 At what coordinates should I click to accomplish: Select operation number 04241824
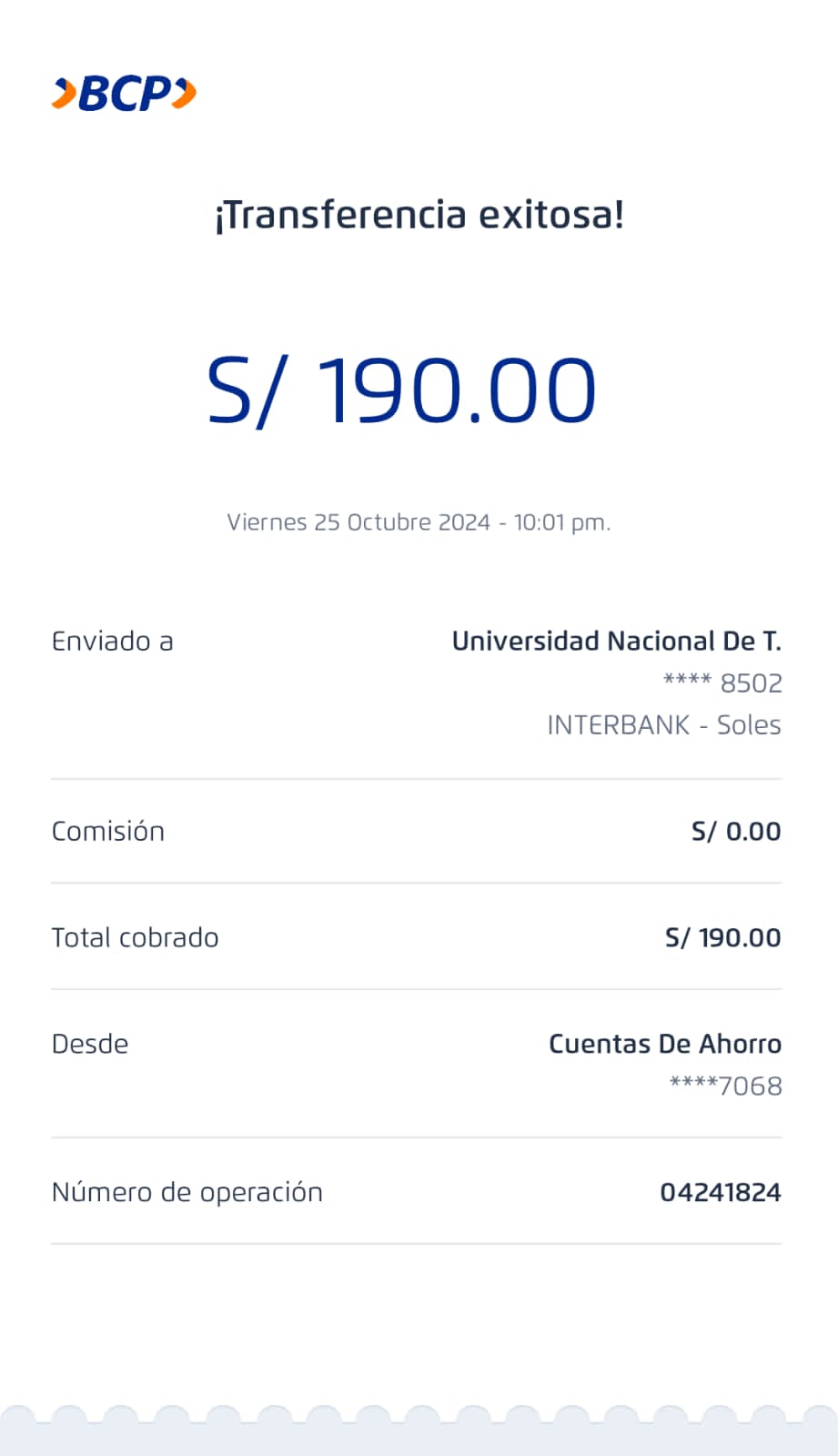720,1193
